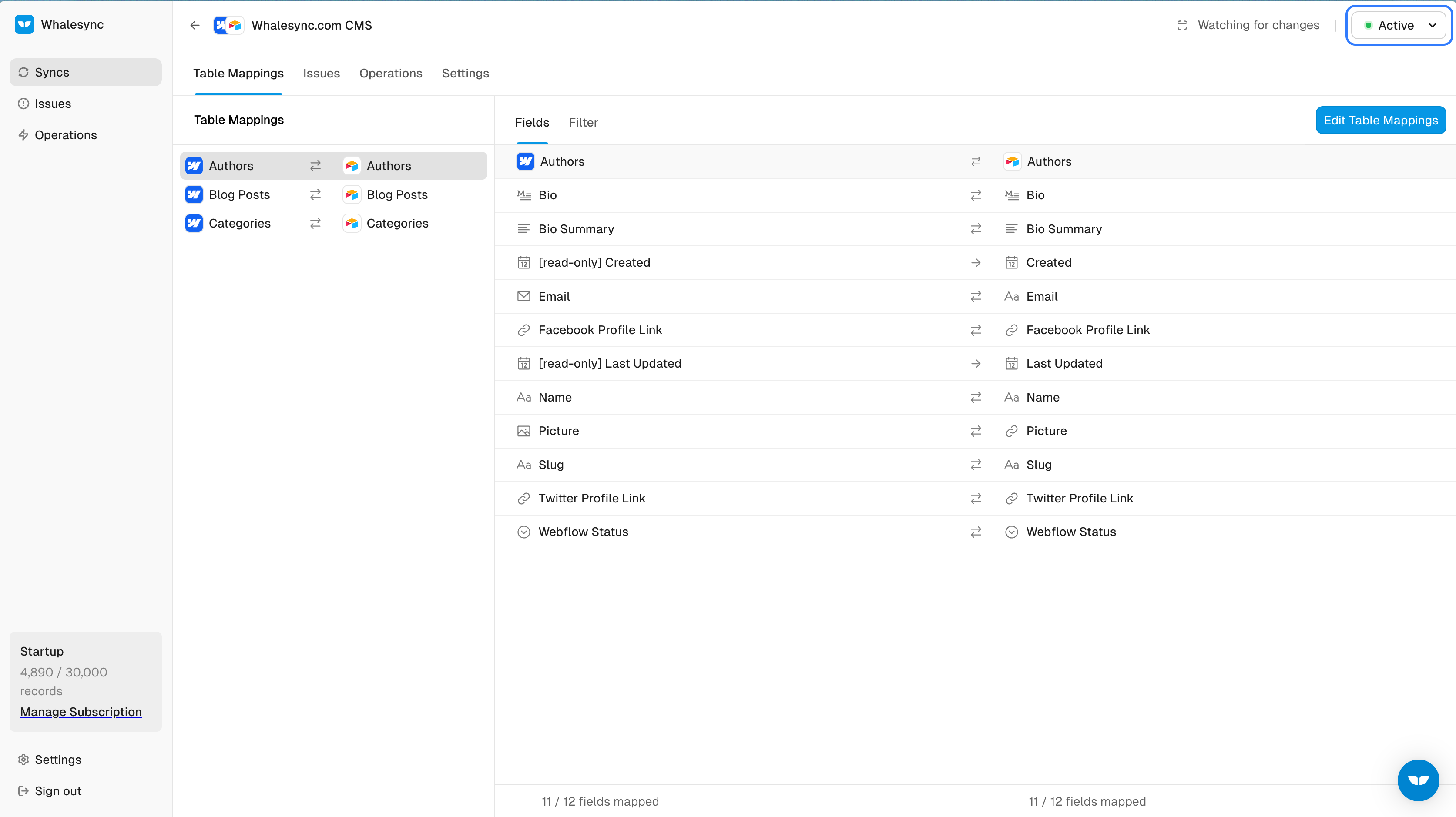Viewport: 1456px width, 817px height.
Task: Click the sync arrows in the Bio field row
Action: pos(976,195)
